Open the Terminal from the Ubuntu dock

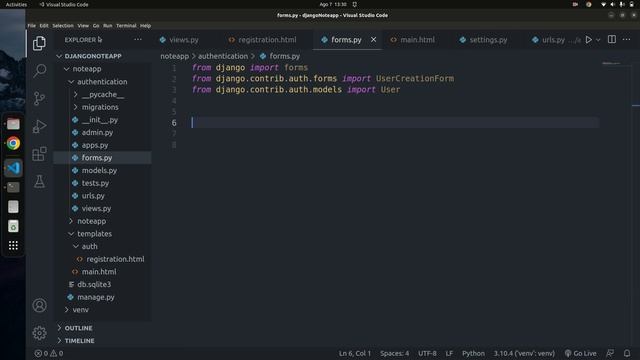coord(13,187)
